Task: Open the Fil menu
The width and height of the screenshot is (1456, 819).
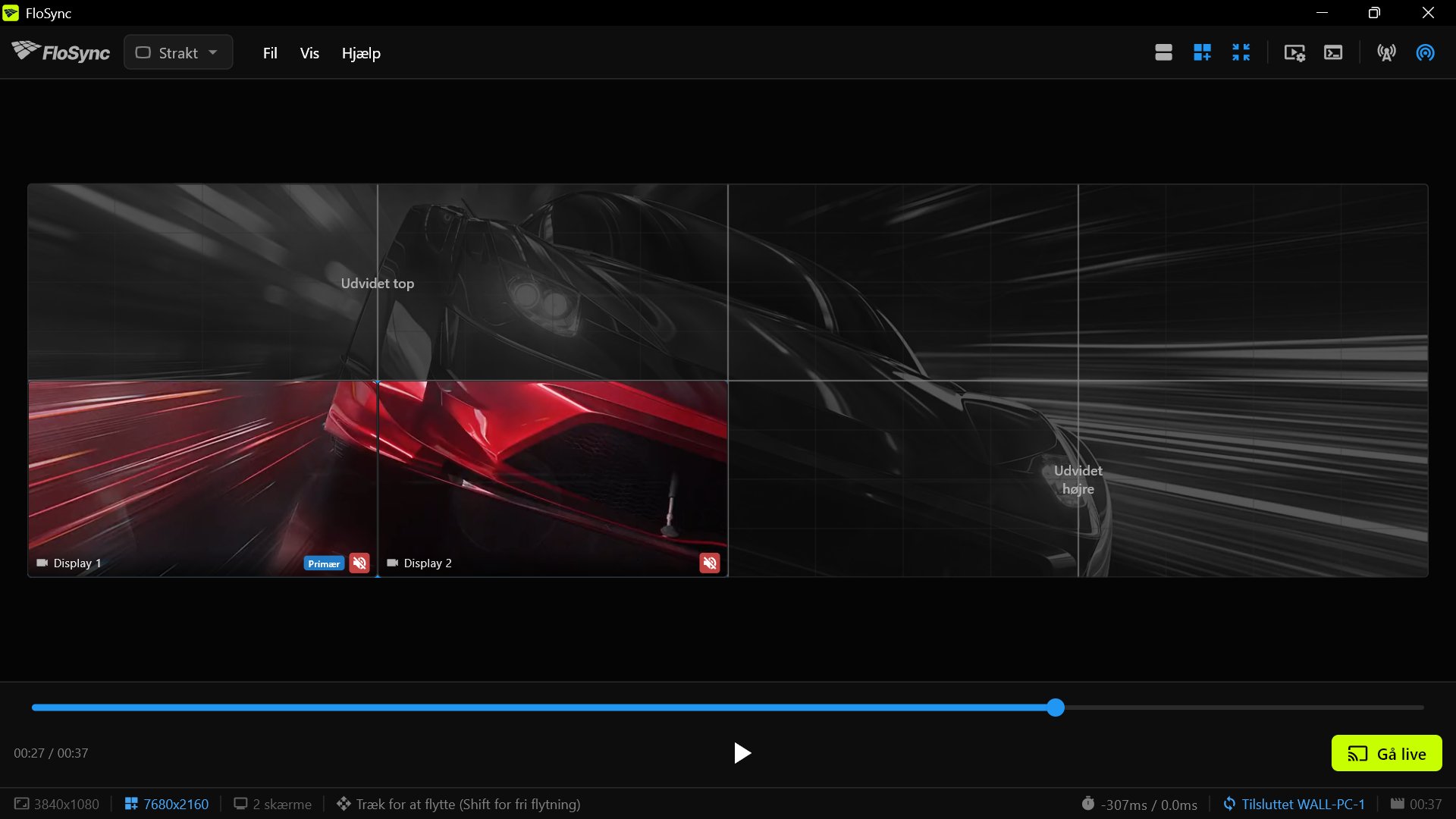Action: 270,53
